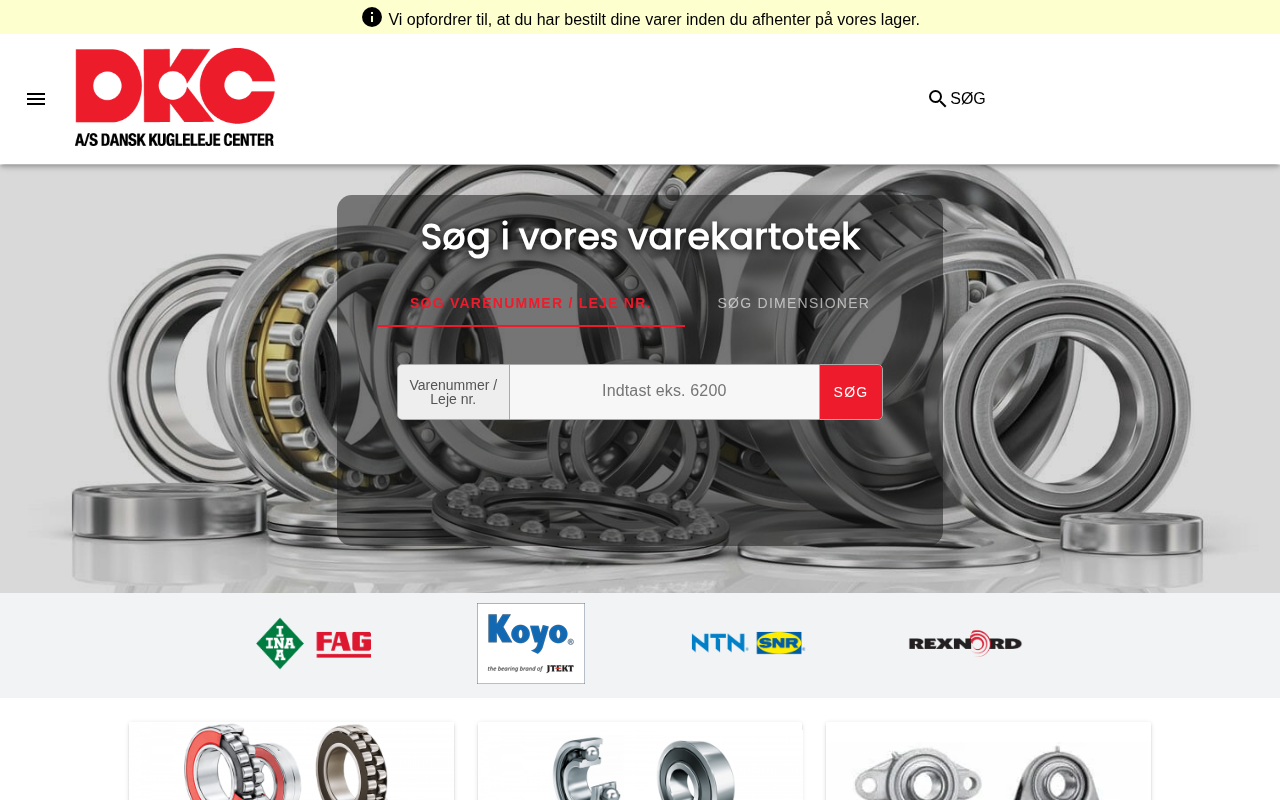
Task: Click the Varenummer / Leje nr. field label
Action: click(453, 392)
